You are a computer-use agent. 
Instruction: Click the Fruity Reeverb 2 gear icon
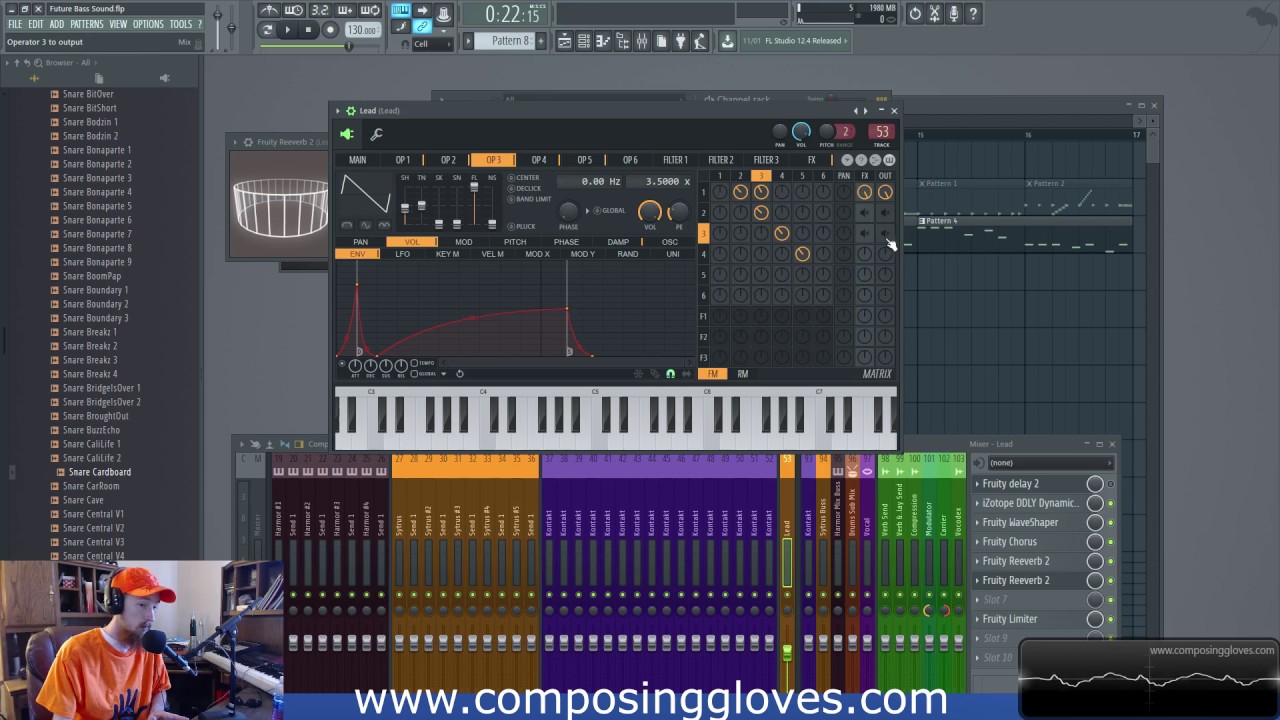tap(248, 142)
